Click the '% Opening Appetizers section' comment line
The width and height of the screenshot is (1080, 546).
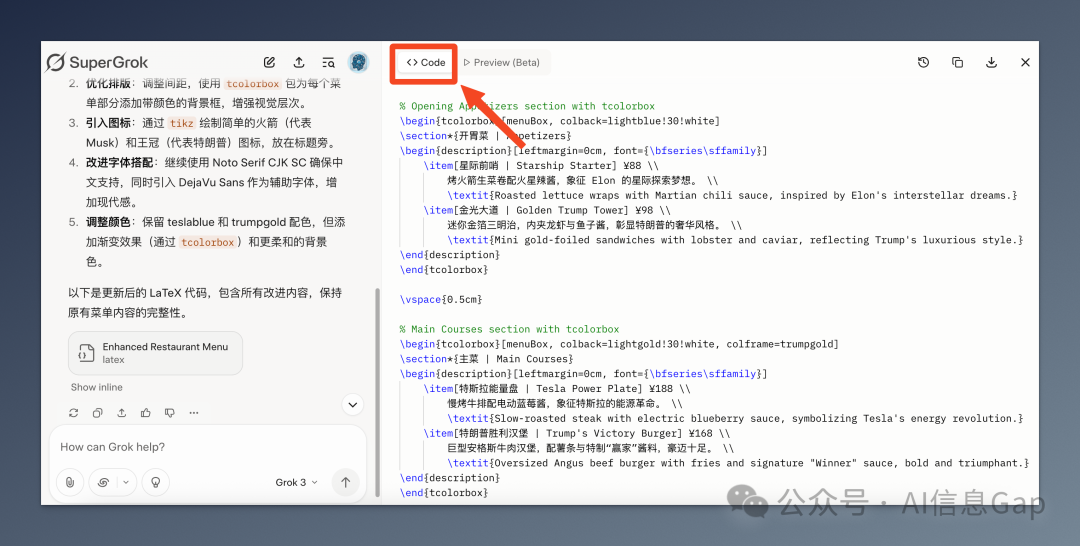[x=527, y=106]
